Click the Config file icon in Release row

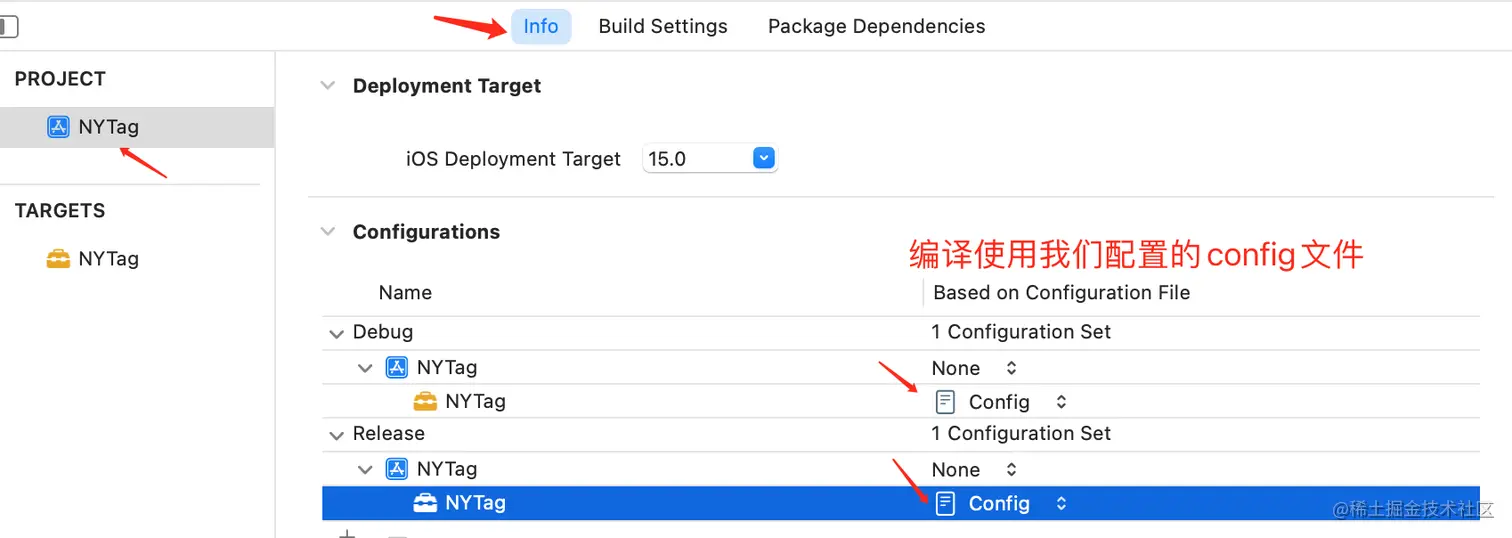tap(944, 503)
